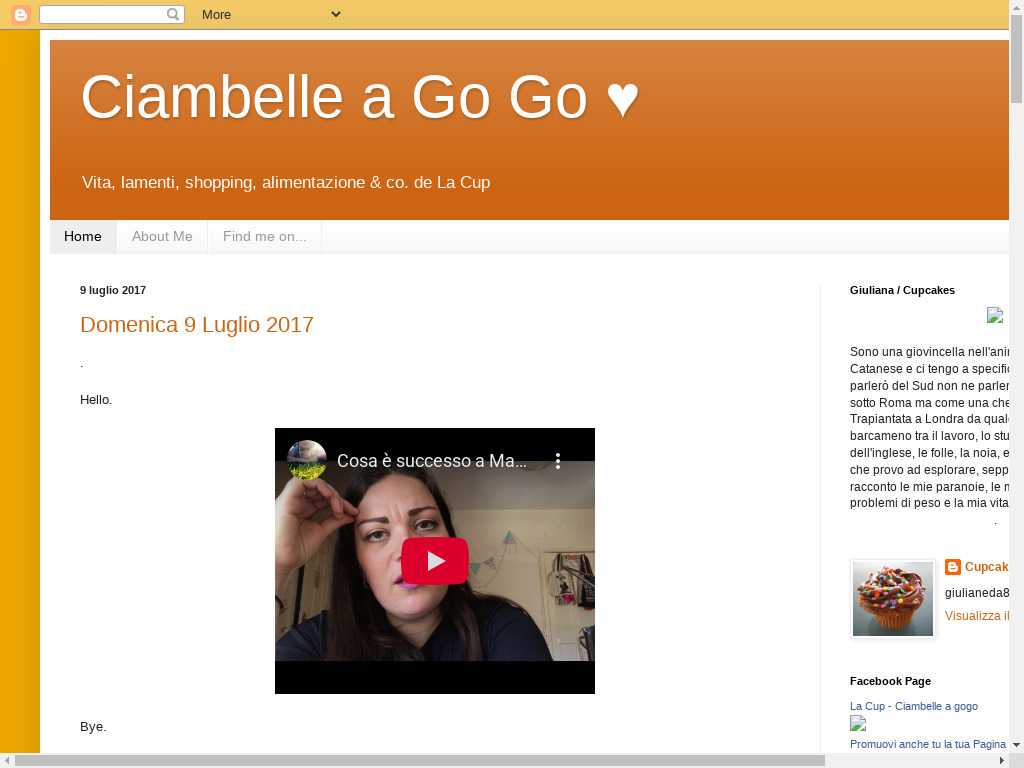Open the About Me tab
1024x768 pixels.
tap(162, 237)
